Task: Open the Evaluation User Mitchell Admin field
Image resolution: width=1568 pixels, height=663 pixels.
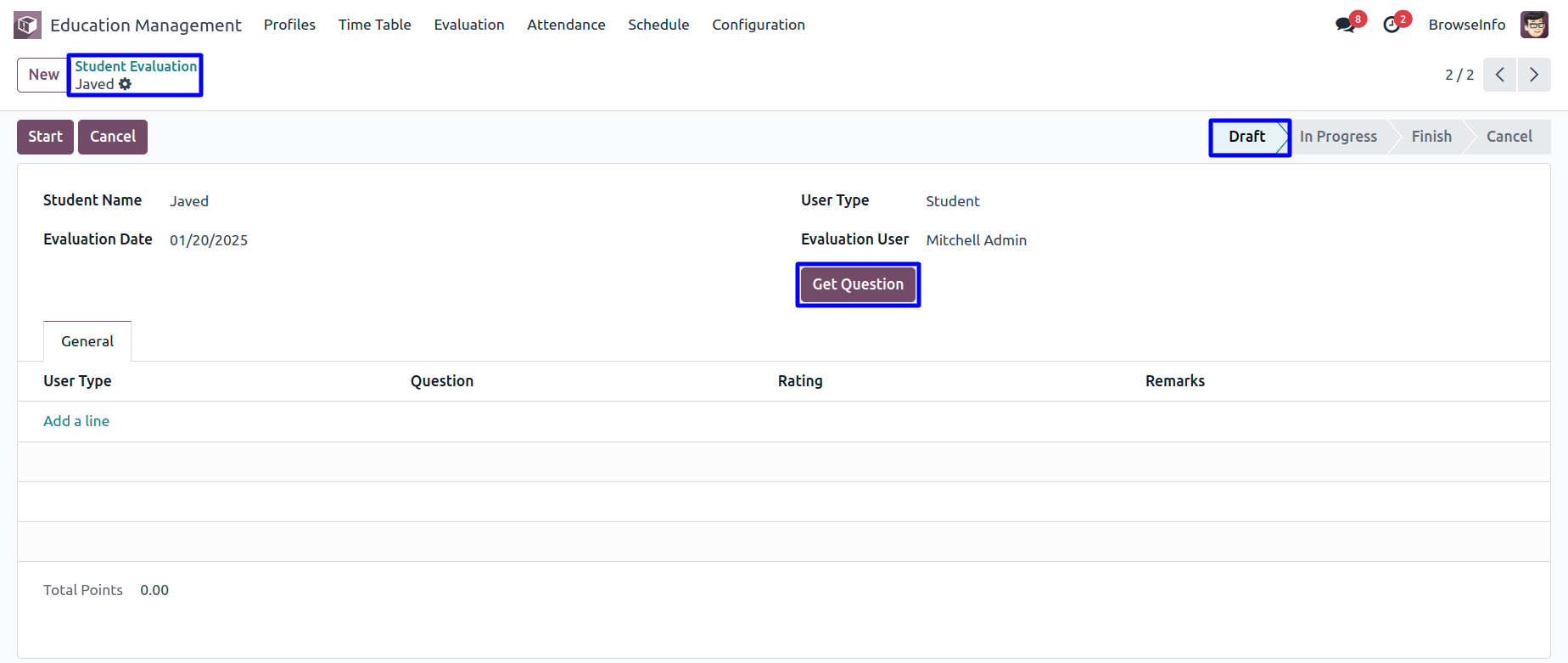Action: click(977, 240)
